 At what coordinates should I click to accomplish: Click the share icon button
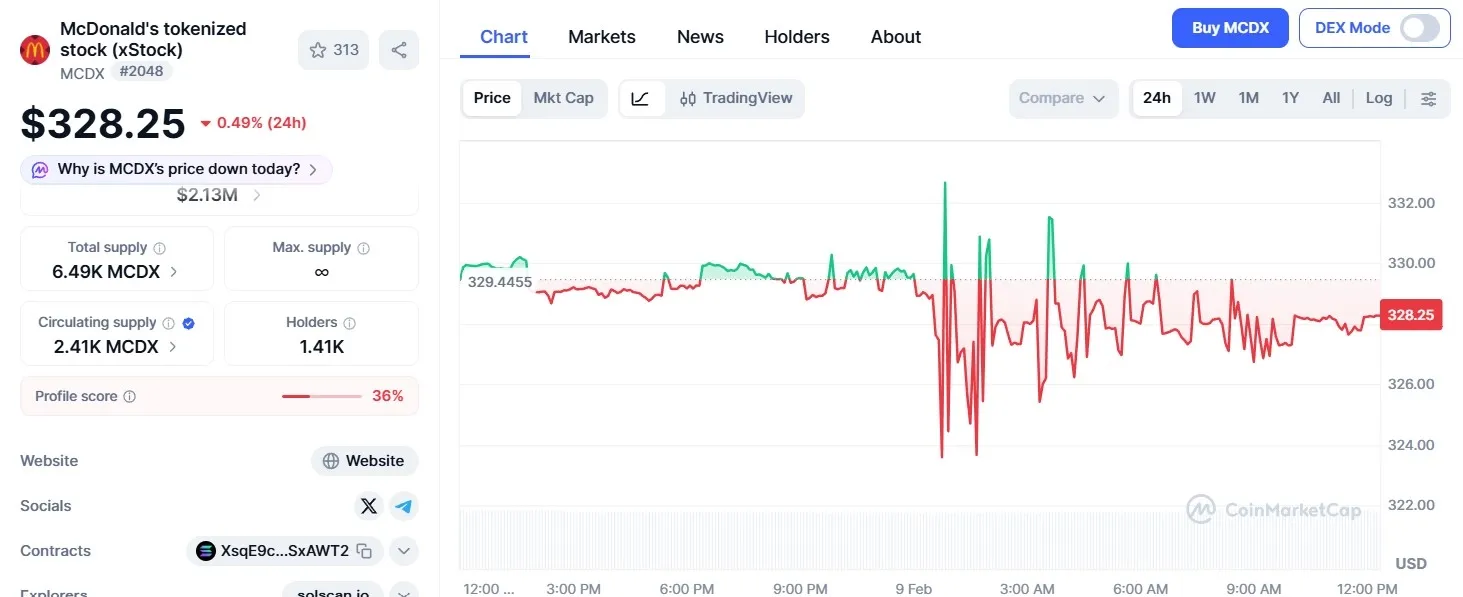pos(399,50)
